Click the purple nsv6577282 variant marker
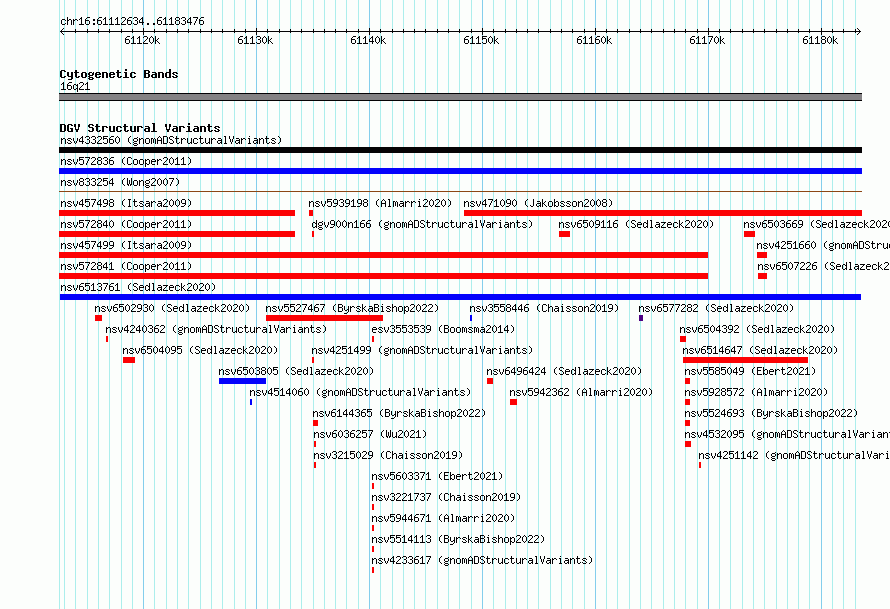The image size is (890, 609). [x=641, y=318]
